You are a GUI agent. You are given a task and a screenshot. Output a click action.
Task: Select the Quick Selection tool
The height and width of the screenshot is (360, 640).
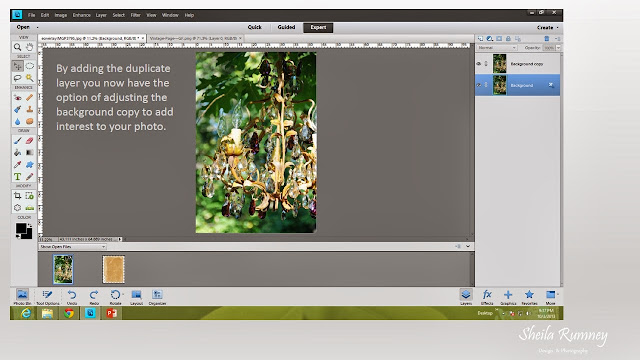pyautogui.click(x=29, y=78)
